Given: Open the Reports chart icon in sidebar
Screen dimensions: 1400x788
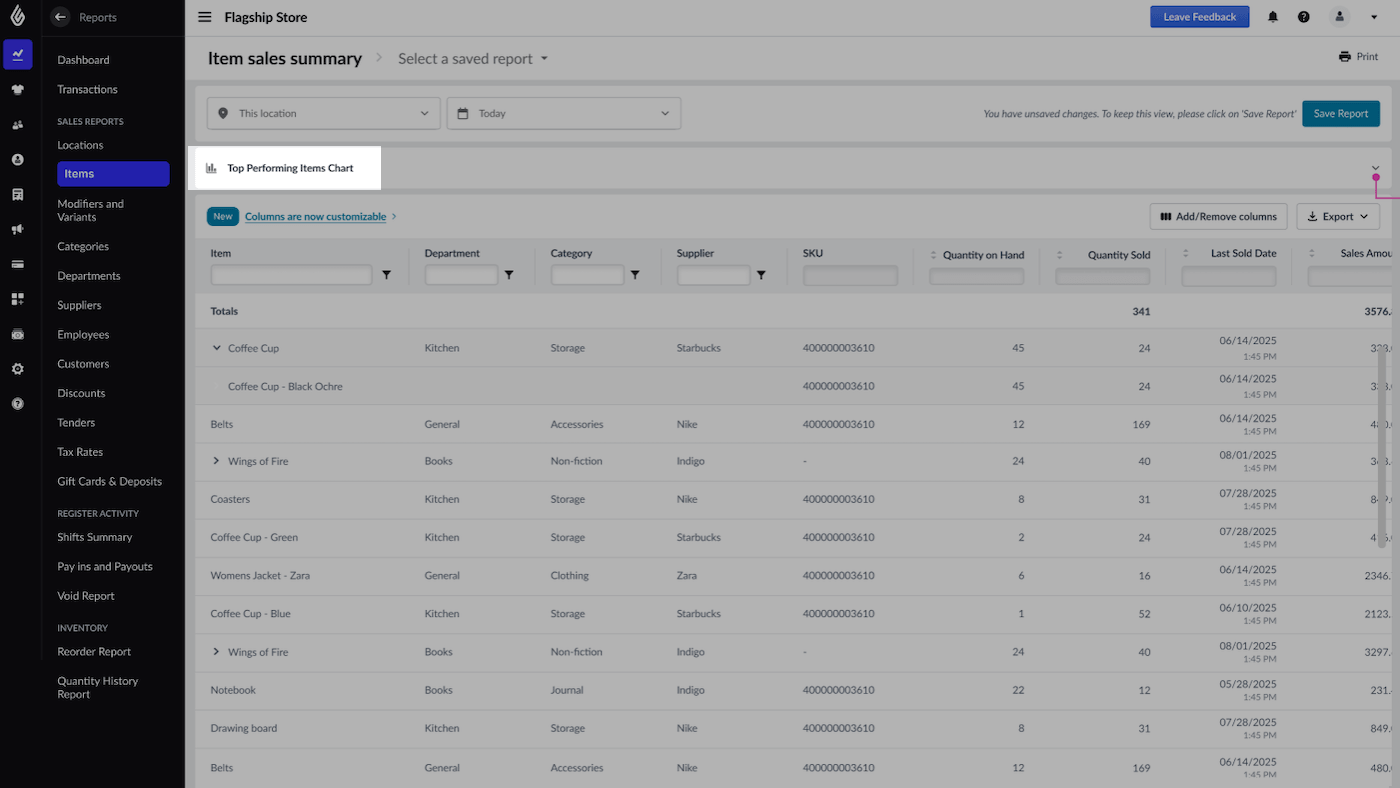Looking at the screenshot, I should (x=17, y=54).
